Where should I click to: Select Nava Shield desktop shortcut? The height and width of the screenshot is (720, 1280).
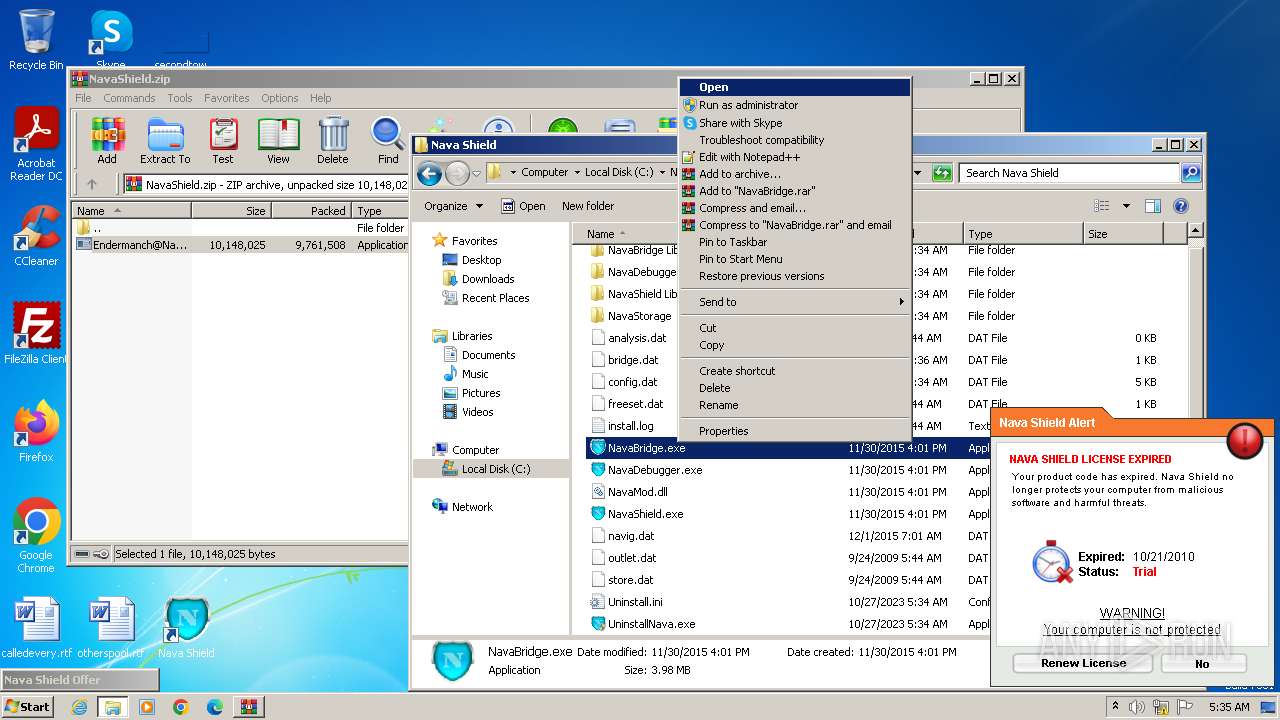point(186,628)
